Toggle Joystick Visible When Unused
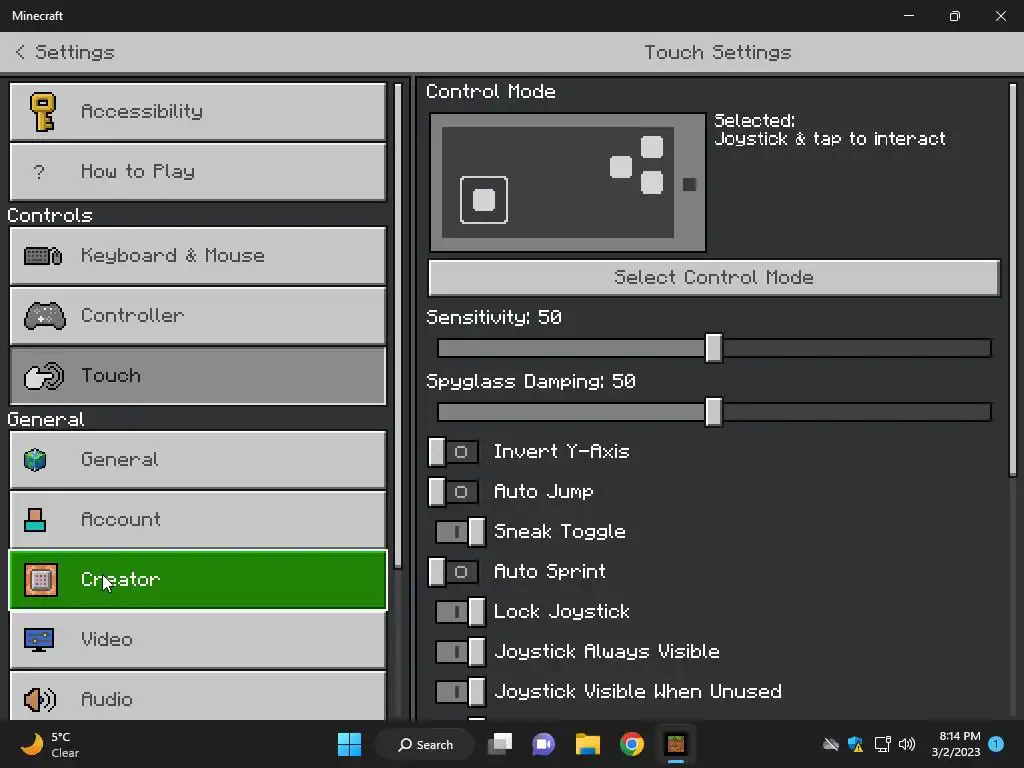Viewport: 1024px width, 768px height. pyautogui.click(x=460, y=692)
